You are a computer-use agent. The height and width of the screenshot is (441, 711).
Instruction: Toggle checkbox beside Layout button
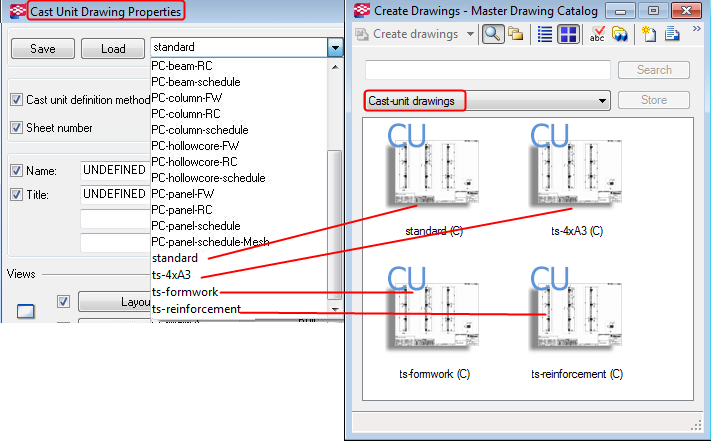63,301
